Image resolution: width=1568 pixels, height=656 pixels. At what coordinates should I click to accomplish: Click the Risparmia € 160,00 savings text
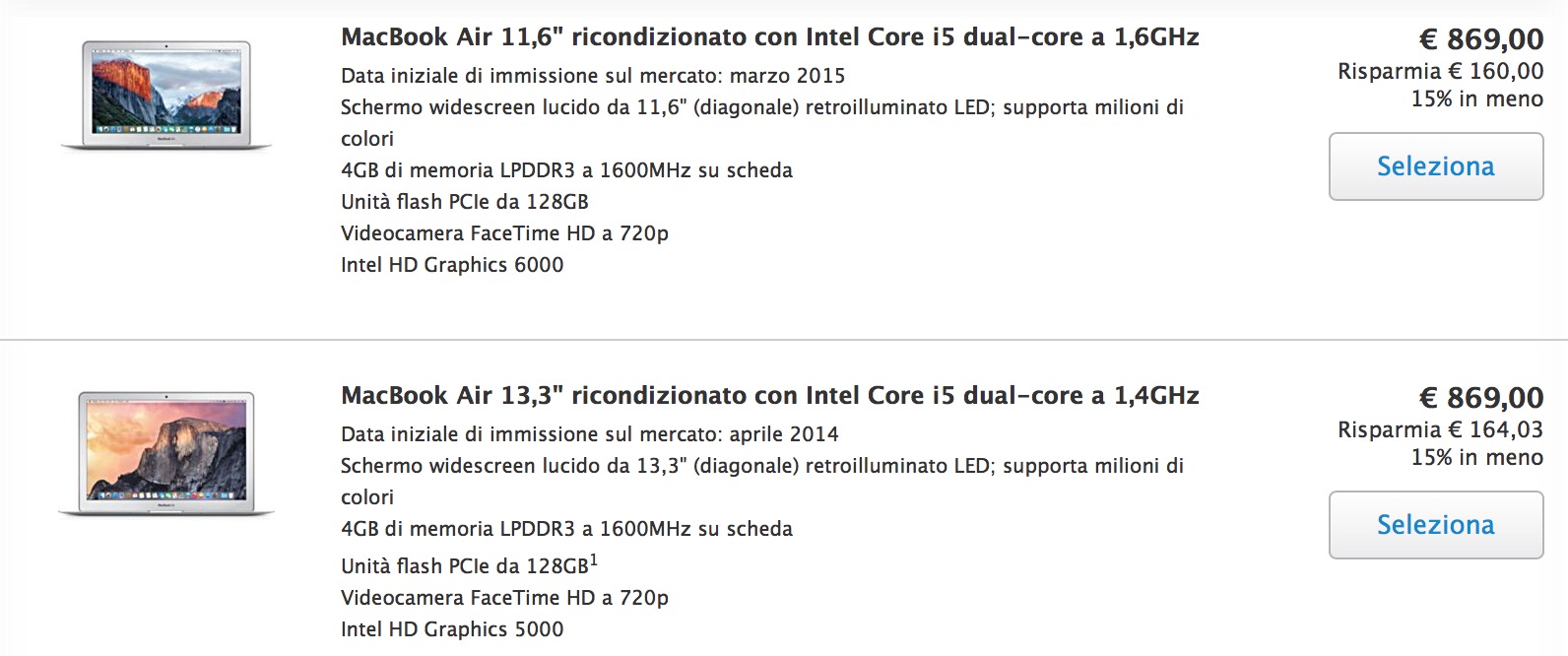(x=1438, y=71)
